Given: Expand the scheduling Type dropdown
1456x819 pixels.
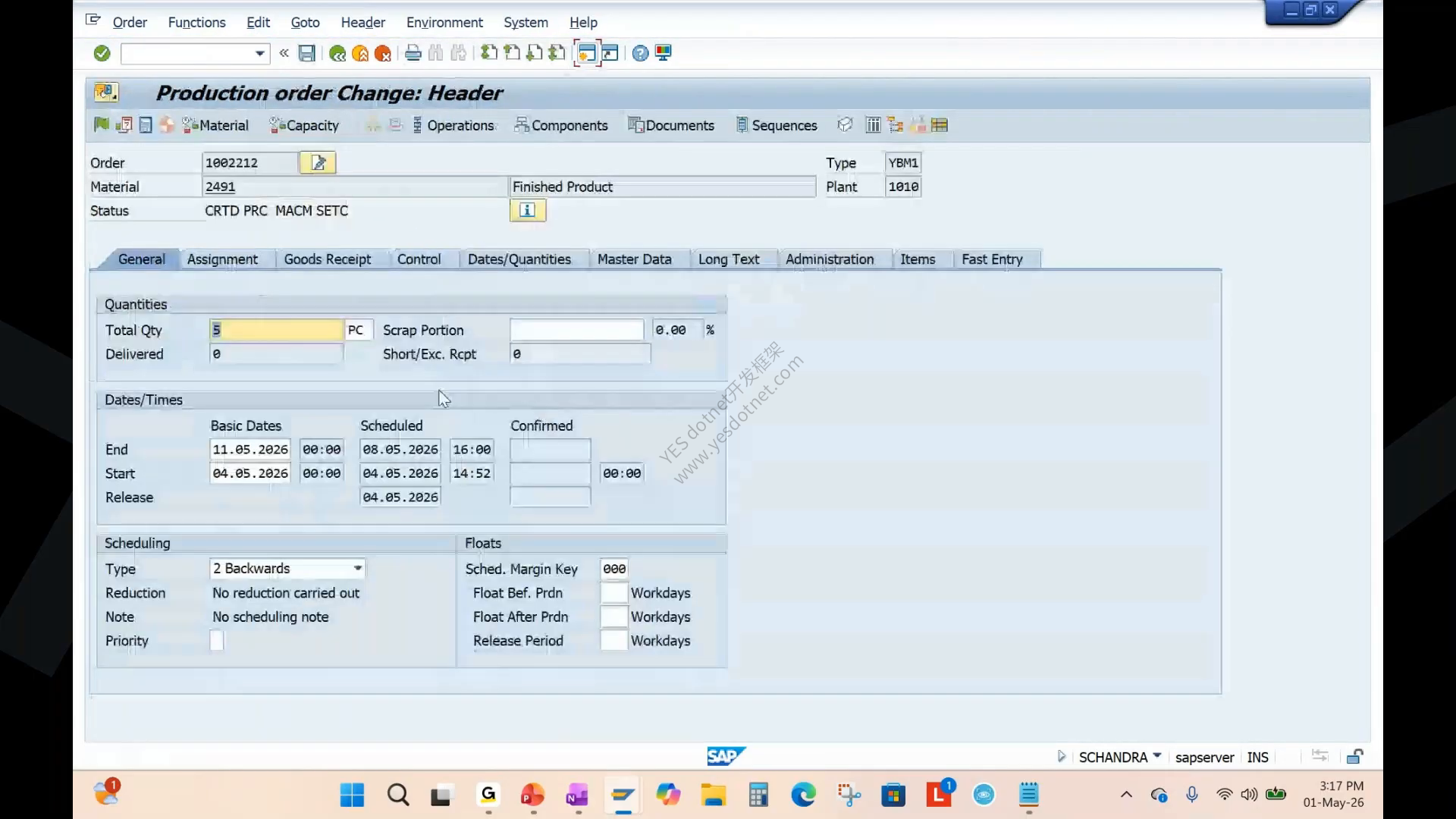Looking at the screenshot, I should point(357,568).
